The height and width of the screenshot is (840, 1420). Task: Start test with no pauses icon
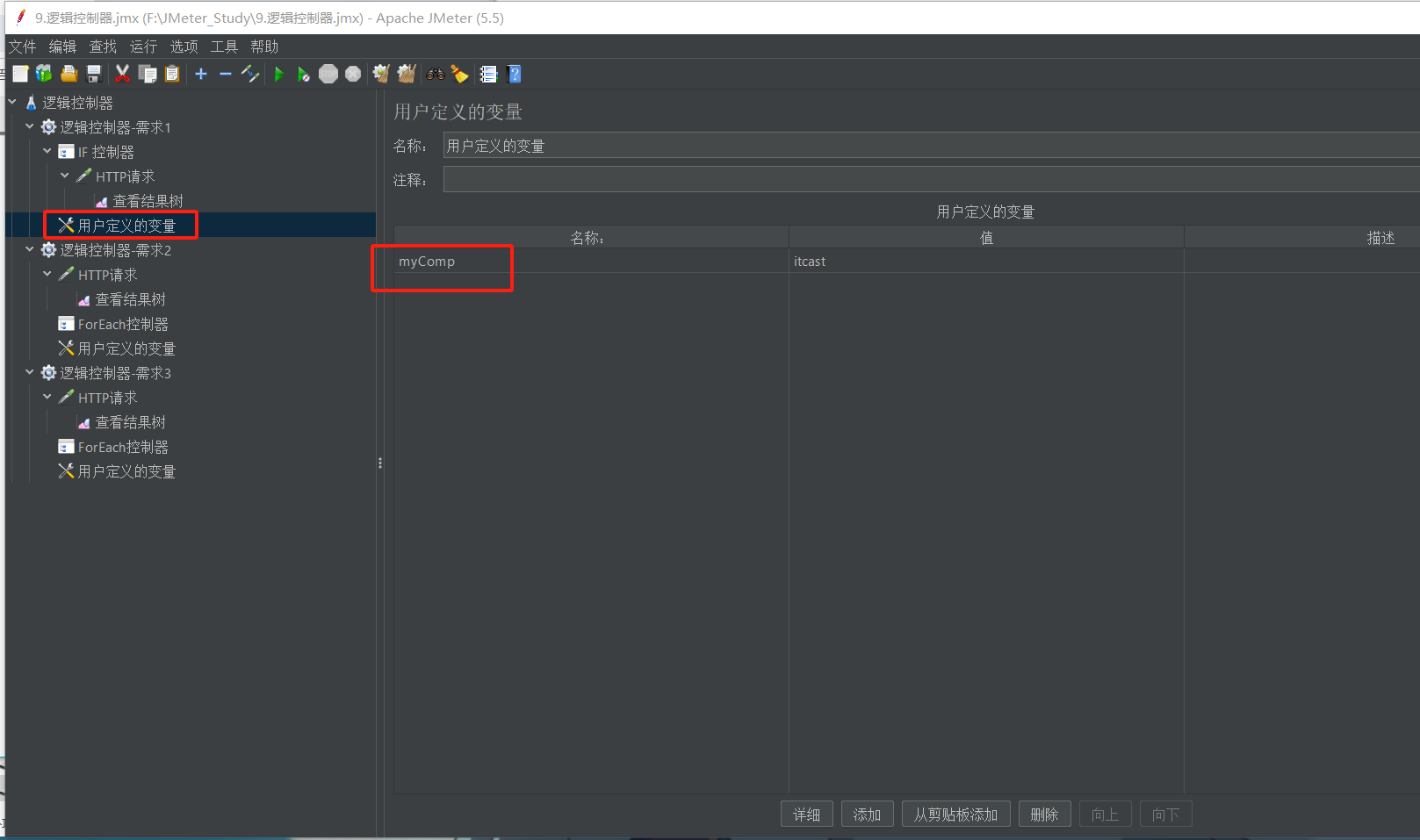point(304,74)
